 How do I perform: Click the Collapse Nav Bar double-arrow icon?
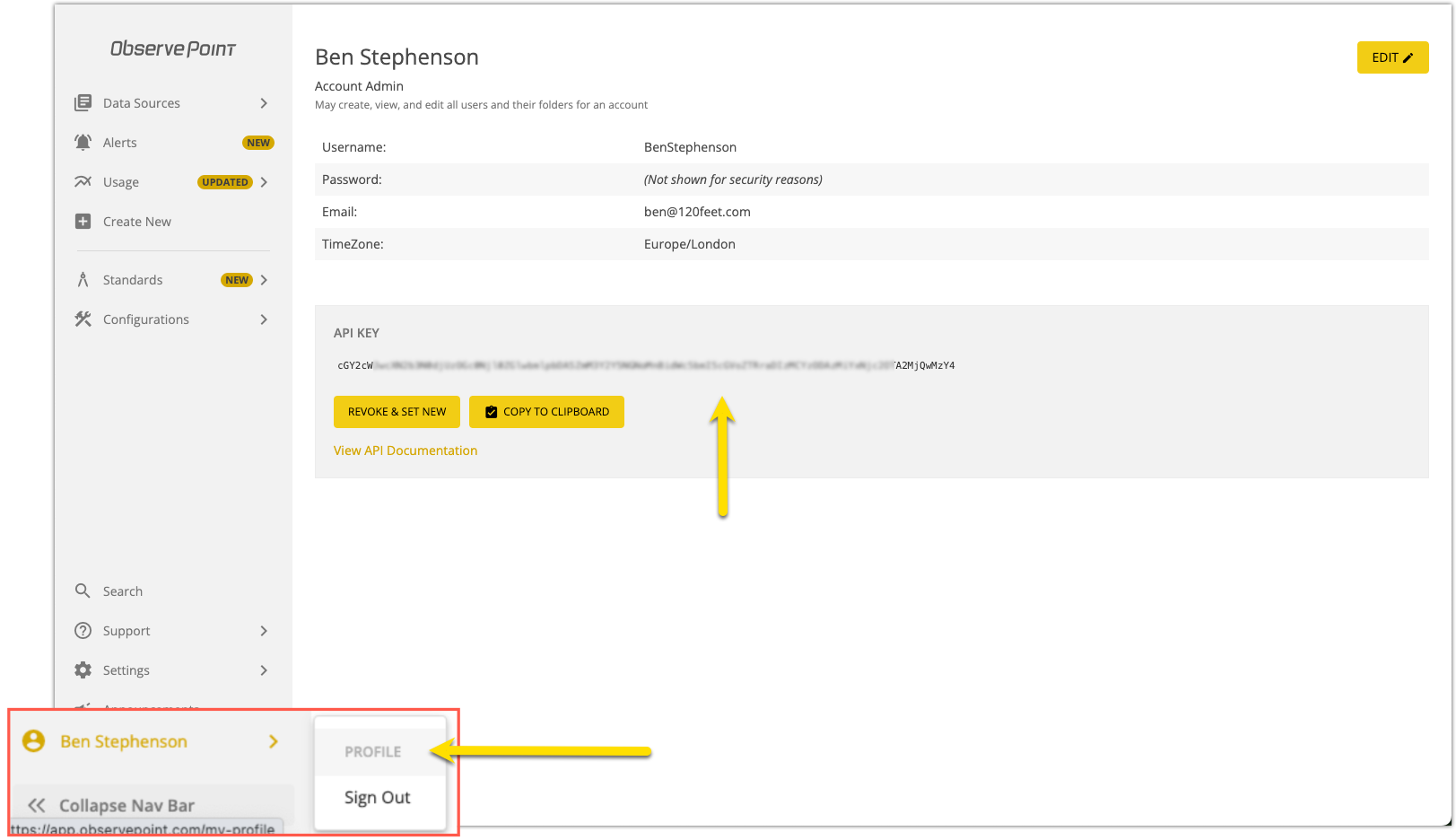coord(36,805)
